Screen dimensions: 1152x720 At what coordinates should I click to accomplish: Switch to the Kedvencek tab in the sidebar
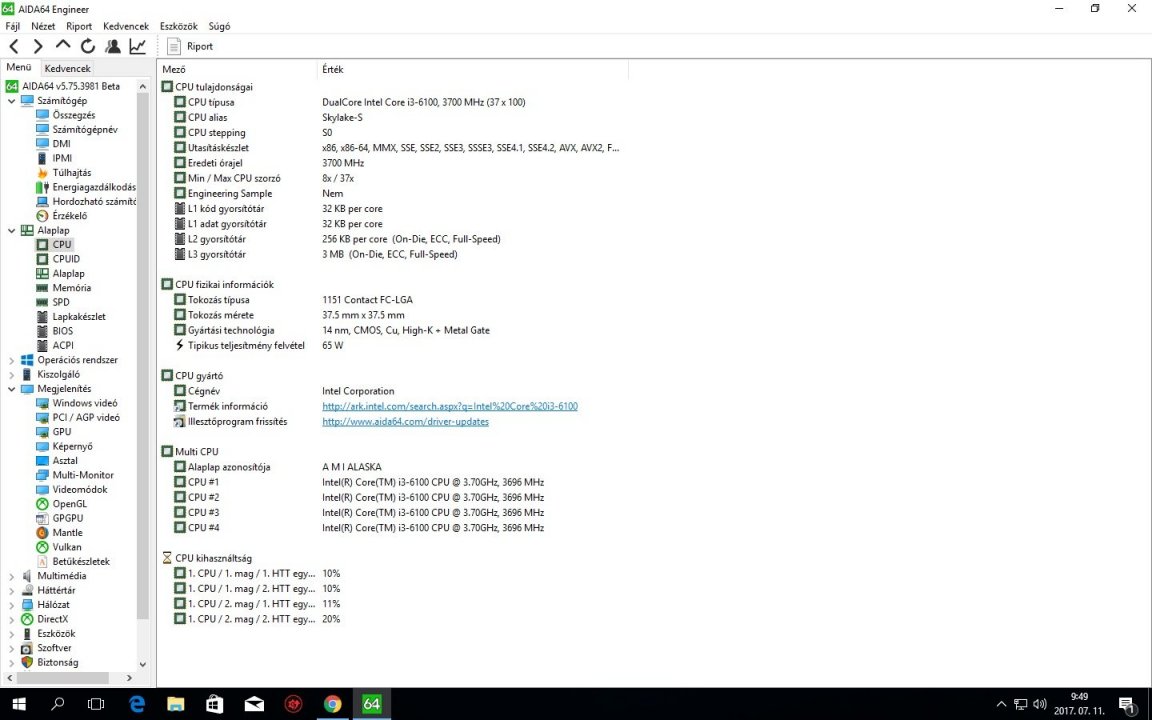68,68
